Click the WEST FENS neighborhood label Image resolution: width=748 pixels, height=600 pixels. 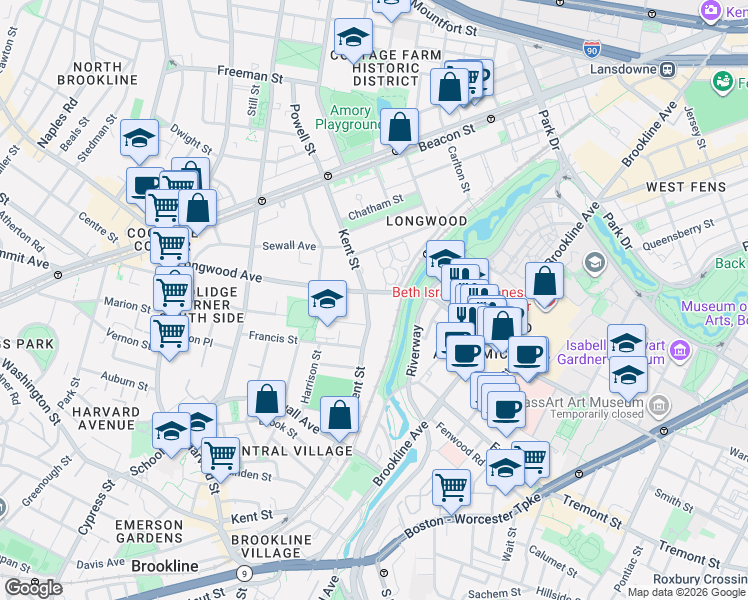coord(686,187)
